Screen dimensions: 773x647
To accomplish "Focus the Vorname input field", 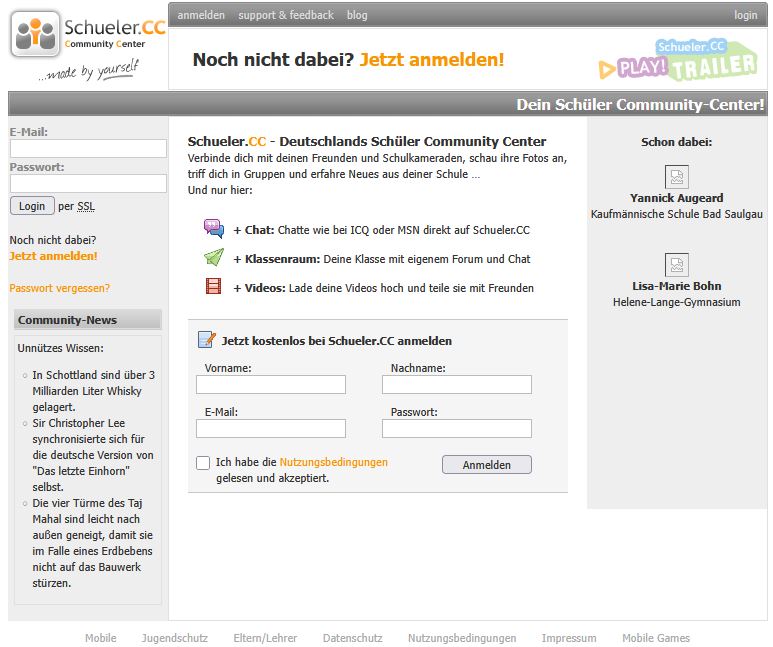I will click(x=271, y=384).
